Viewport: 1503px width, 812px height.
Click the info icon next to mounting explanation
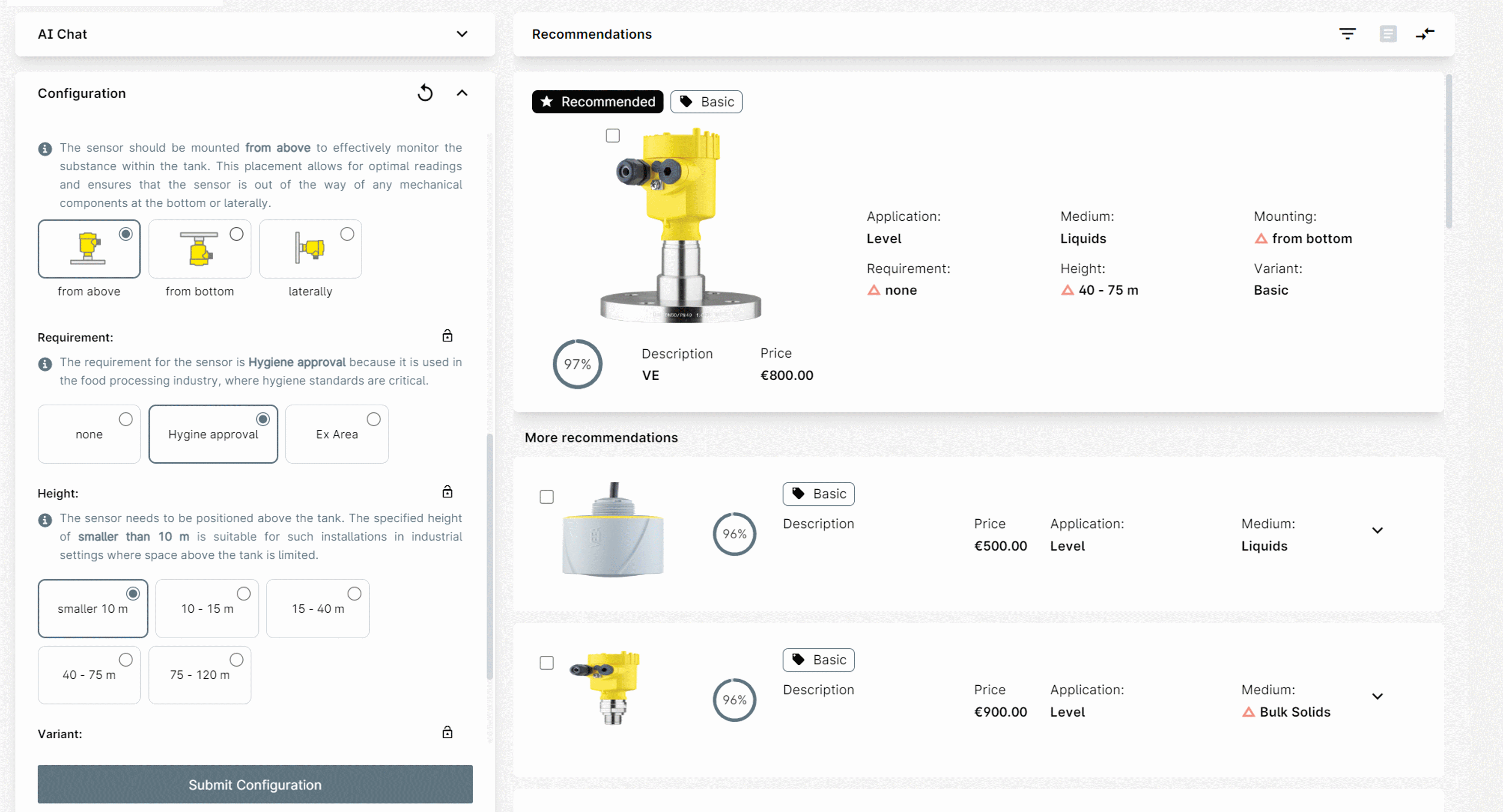tap(45, 149)
